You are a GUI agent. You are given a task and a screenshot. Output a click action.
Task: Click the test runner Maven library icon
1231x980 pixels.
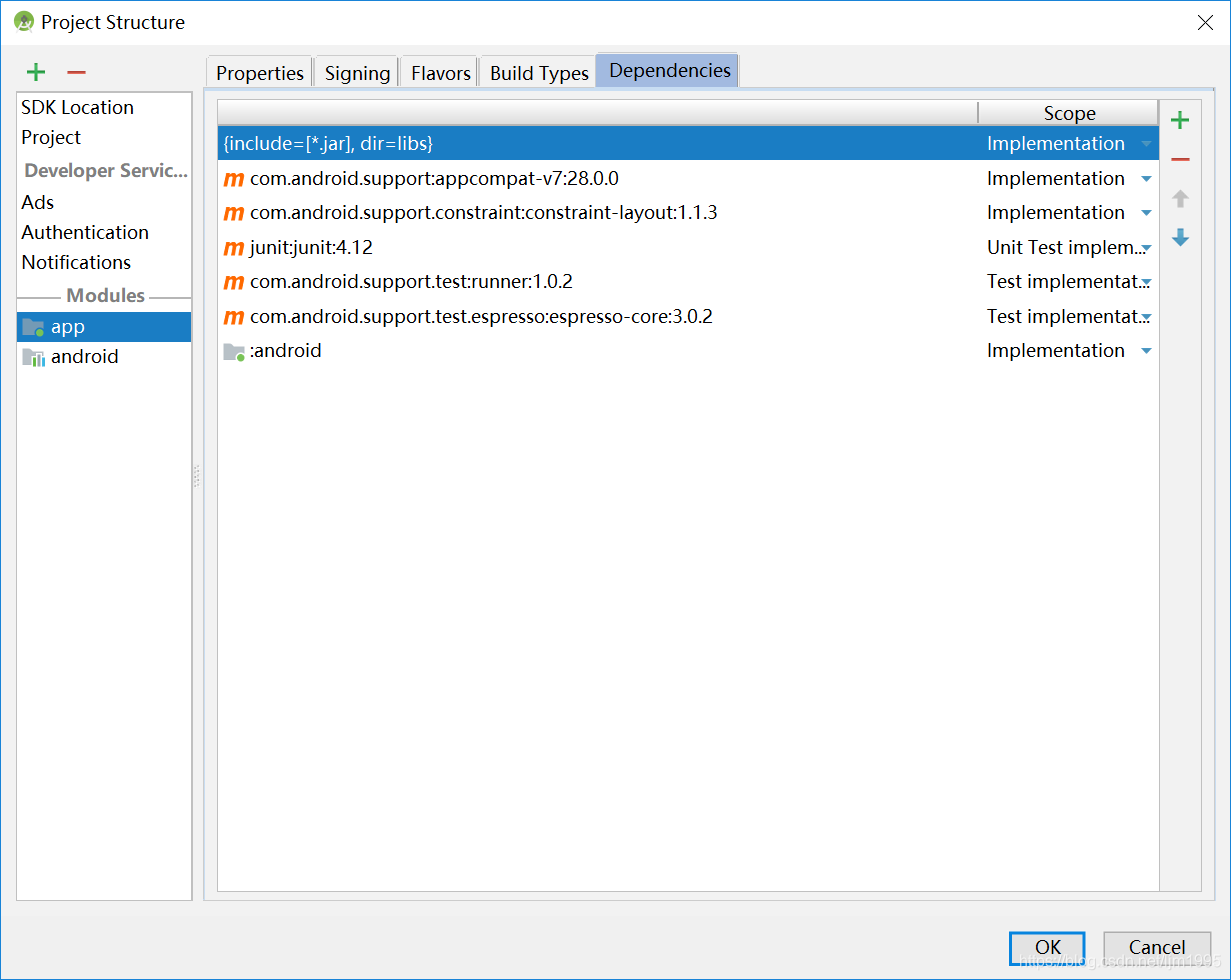coord(234,282)
